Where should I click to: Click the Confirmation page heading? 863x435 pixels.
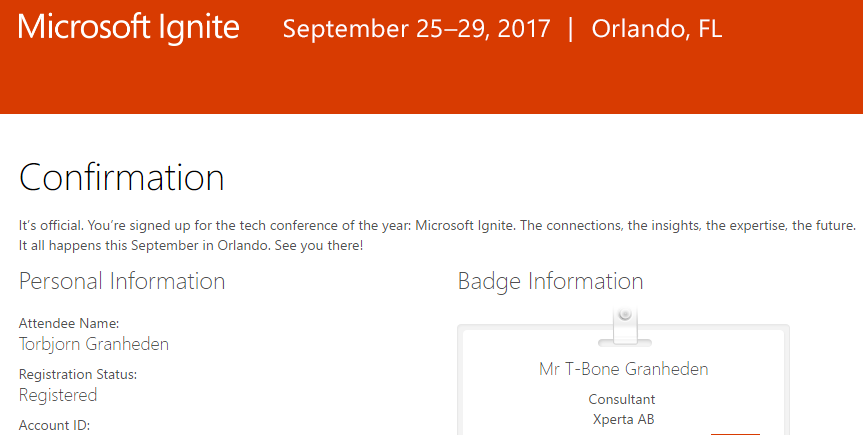[122, 177]
